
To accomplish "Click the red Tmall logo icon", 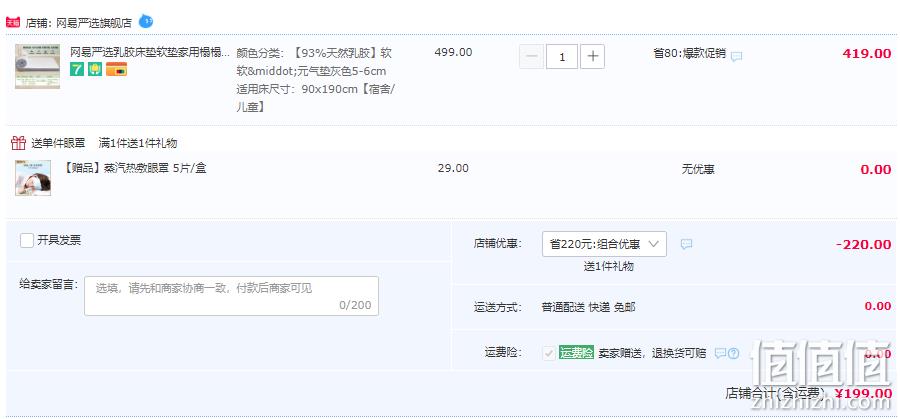I will [13, 23].
